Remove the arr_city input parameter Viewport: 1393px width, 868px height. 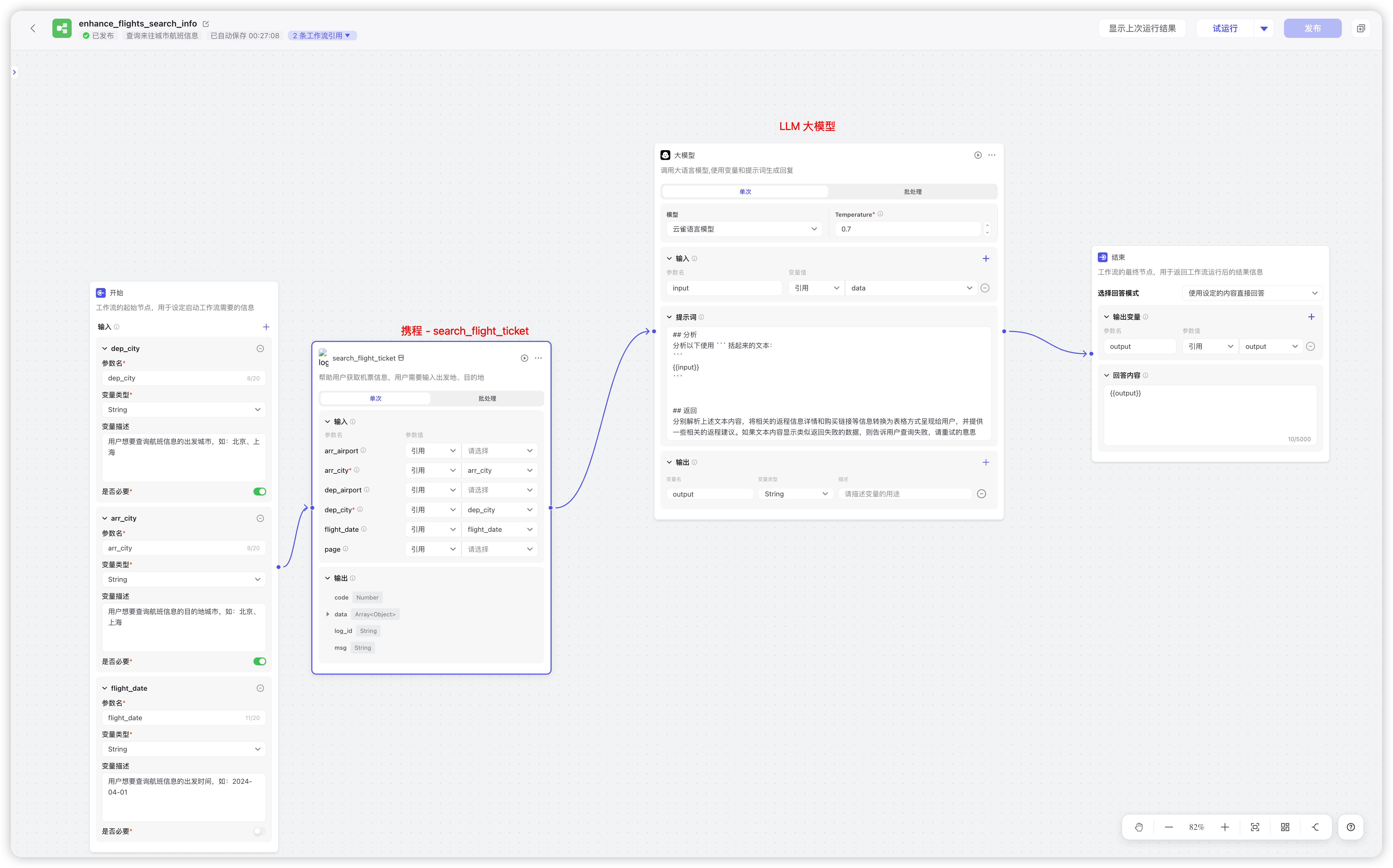pos(260,518)
